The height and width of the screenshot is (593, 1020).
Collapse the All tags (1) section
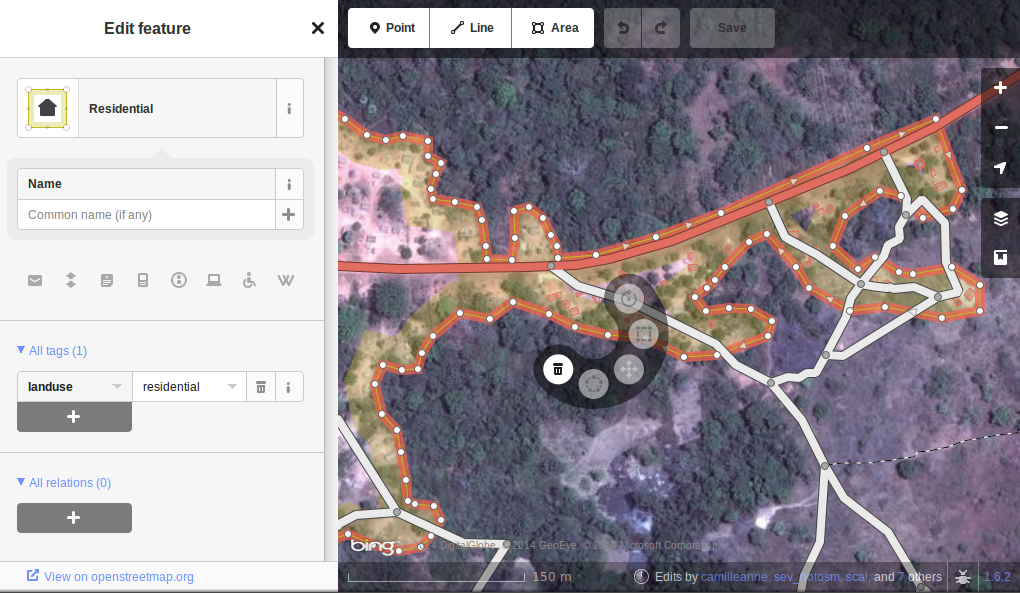(x=52, y=350)
